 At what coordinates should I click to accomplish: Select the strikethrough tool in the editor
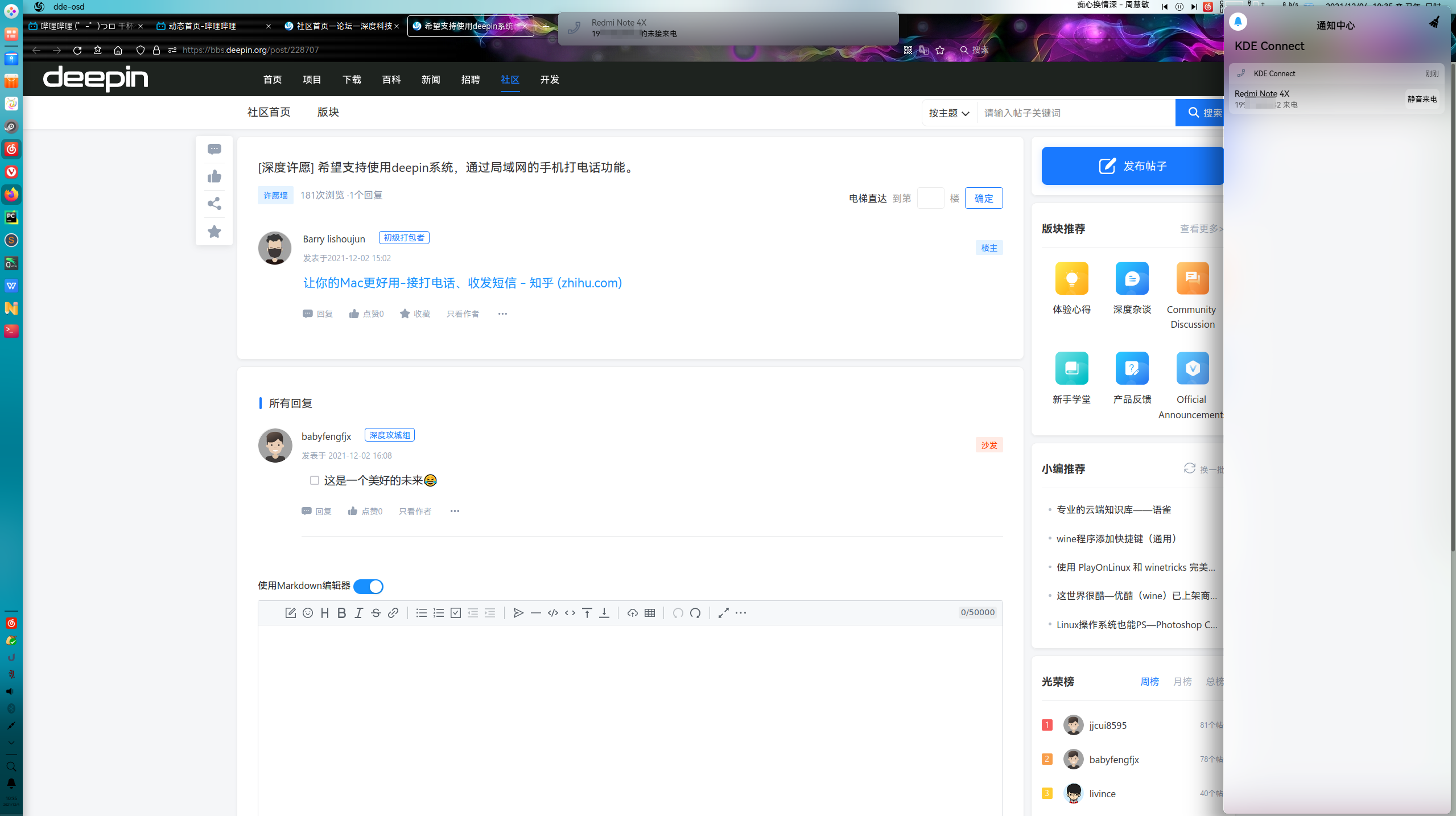376,613
